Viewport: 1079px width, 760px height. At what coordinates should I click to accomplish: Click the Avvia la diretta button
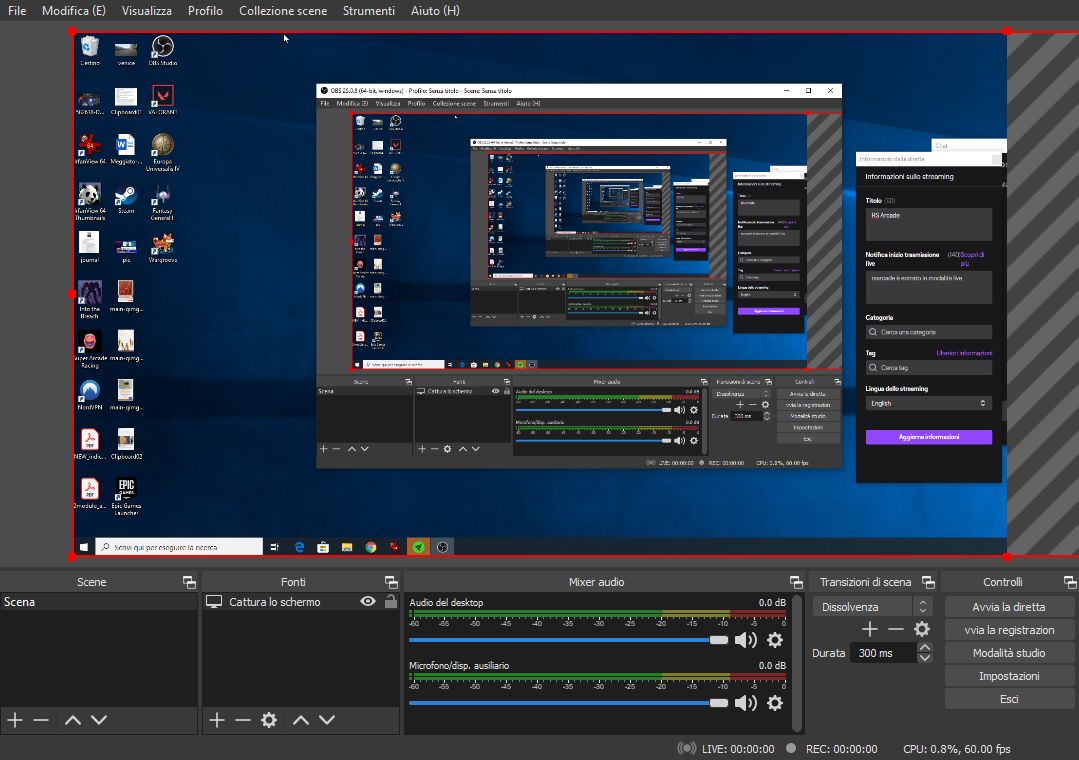[1009, 607]
